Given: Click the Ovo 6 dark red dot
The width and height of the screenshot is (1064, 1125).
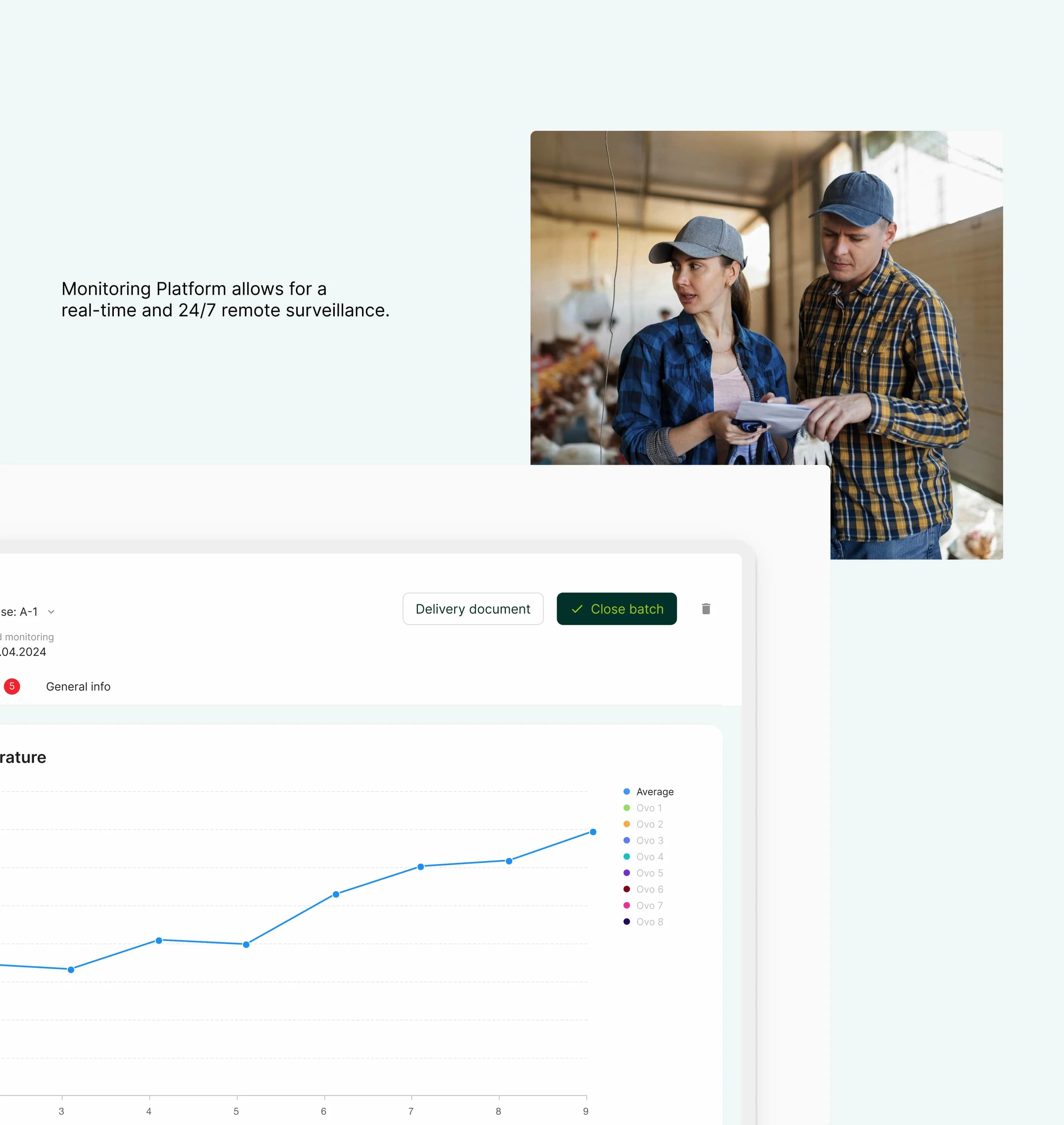Looking at the screenshot, I should click(x=626, y=889).
